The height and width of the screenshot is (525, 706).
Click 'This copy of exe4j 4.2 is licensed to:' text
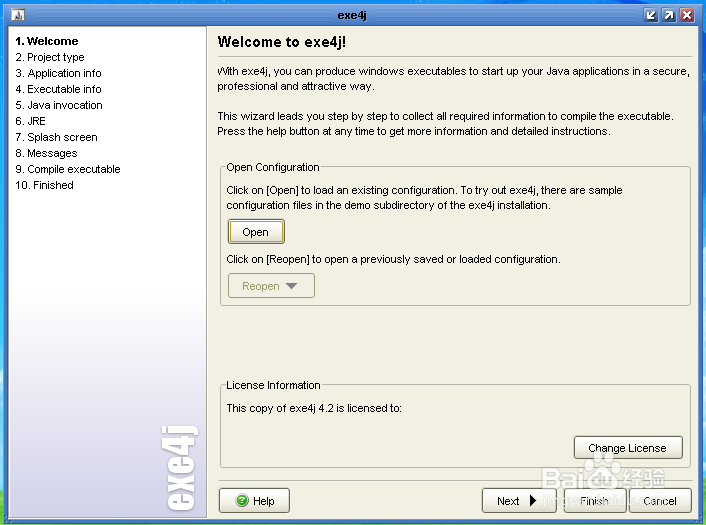tap(314, 408)
